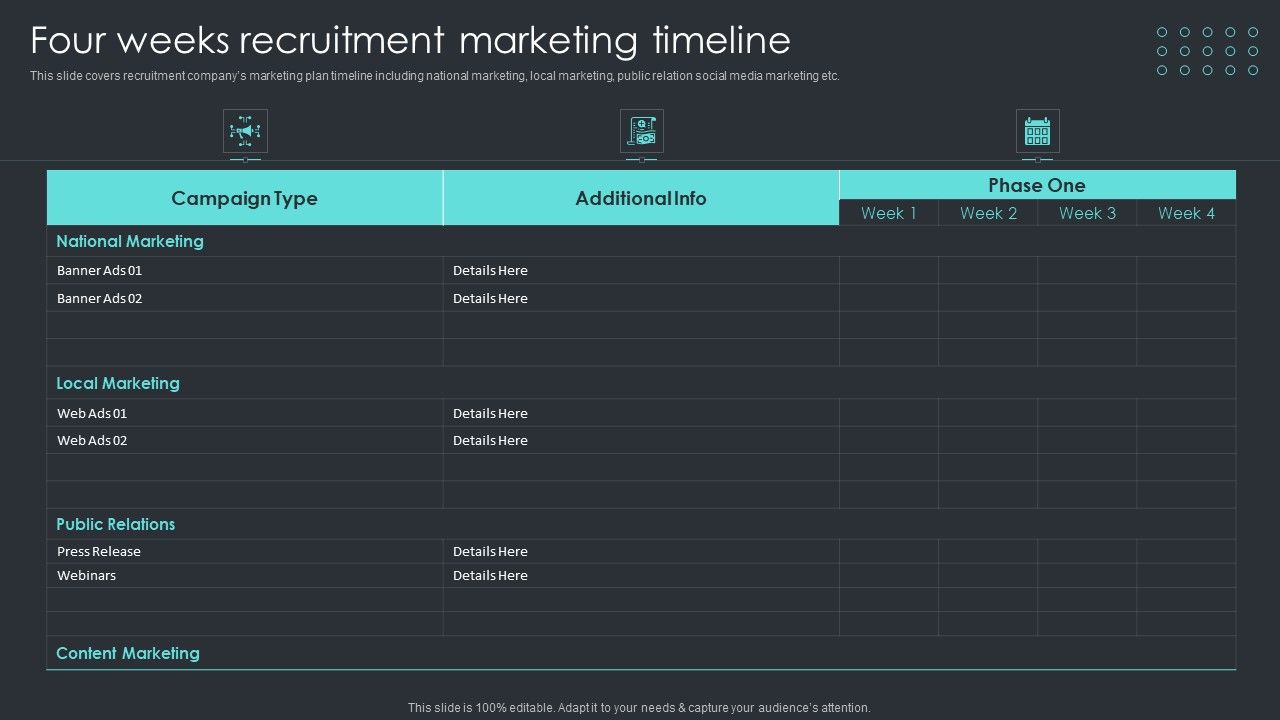Click 'Details Here' in the Webinars row
This screenshot has width=1280, height=720.
pyautogui.click(x=490, y=575)
